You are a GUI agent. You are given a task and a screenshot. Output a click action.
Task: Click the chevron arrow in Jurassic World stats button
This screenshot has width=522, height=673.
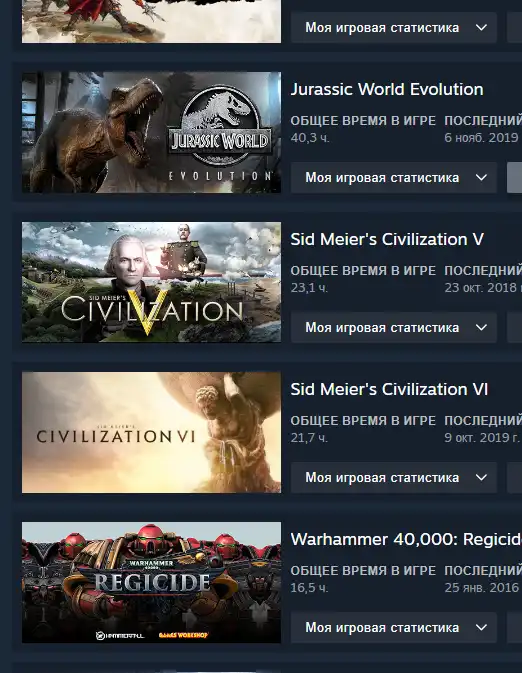point(482,177)
